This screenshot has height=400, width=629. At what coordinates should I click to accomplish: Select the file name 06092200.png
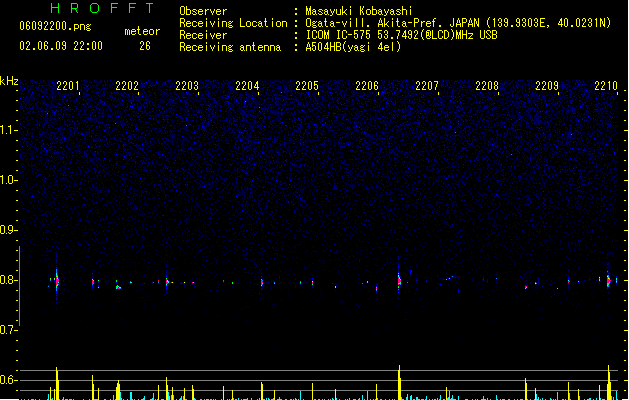click(55, 26)
